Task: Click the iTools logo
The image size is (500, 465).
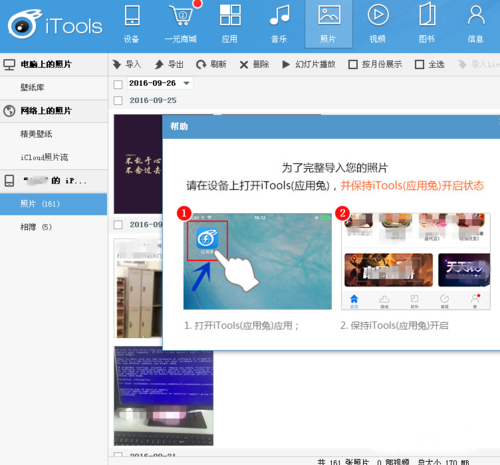Action: (55, 24)
